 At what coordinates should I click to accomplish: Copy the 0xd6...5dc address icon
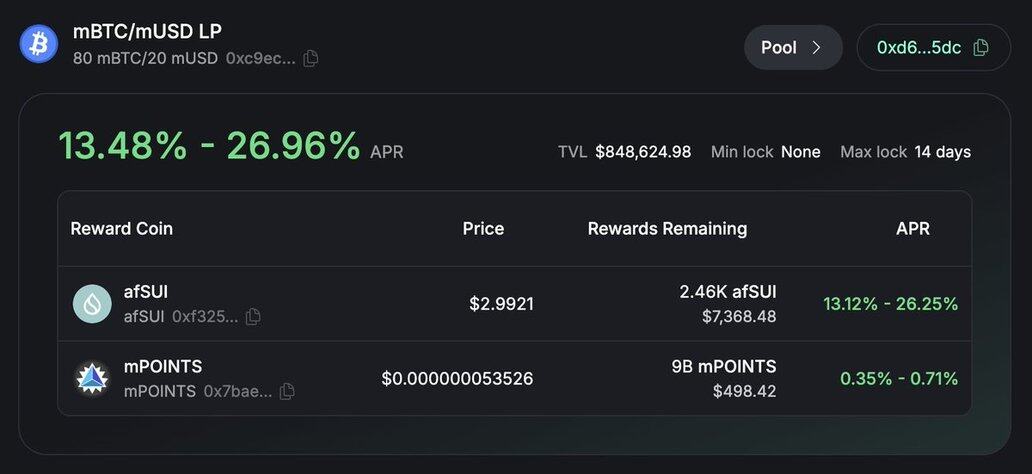click(x=981, y=47)
